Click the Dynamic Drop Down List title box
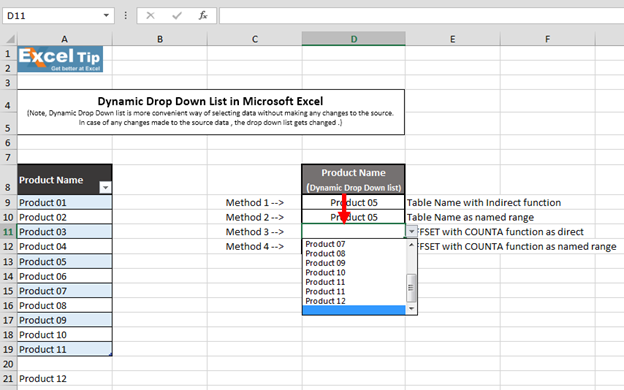624x390 pixels. coord(211,112)
